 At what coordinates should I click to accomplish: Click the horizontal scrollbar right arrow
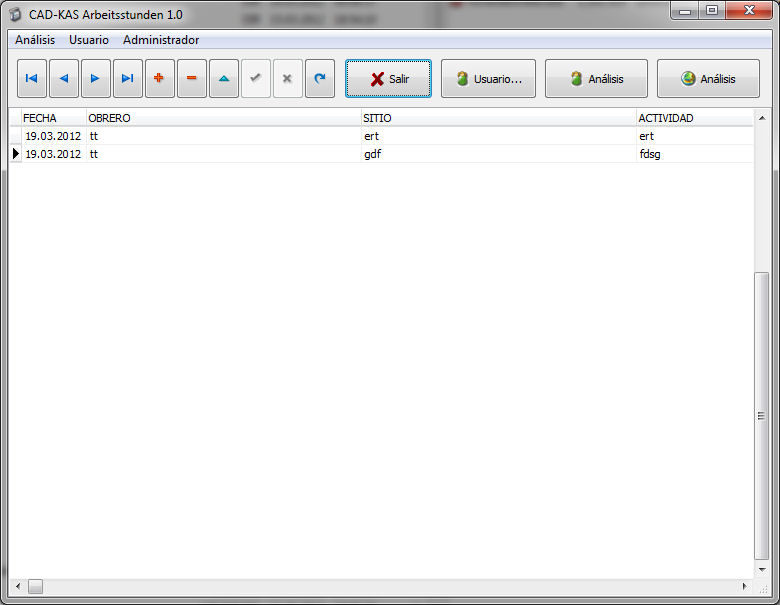744,587
